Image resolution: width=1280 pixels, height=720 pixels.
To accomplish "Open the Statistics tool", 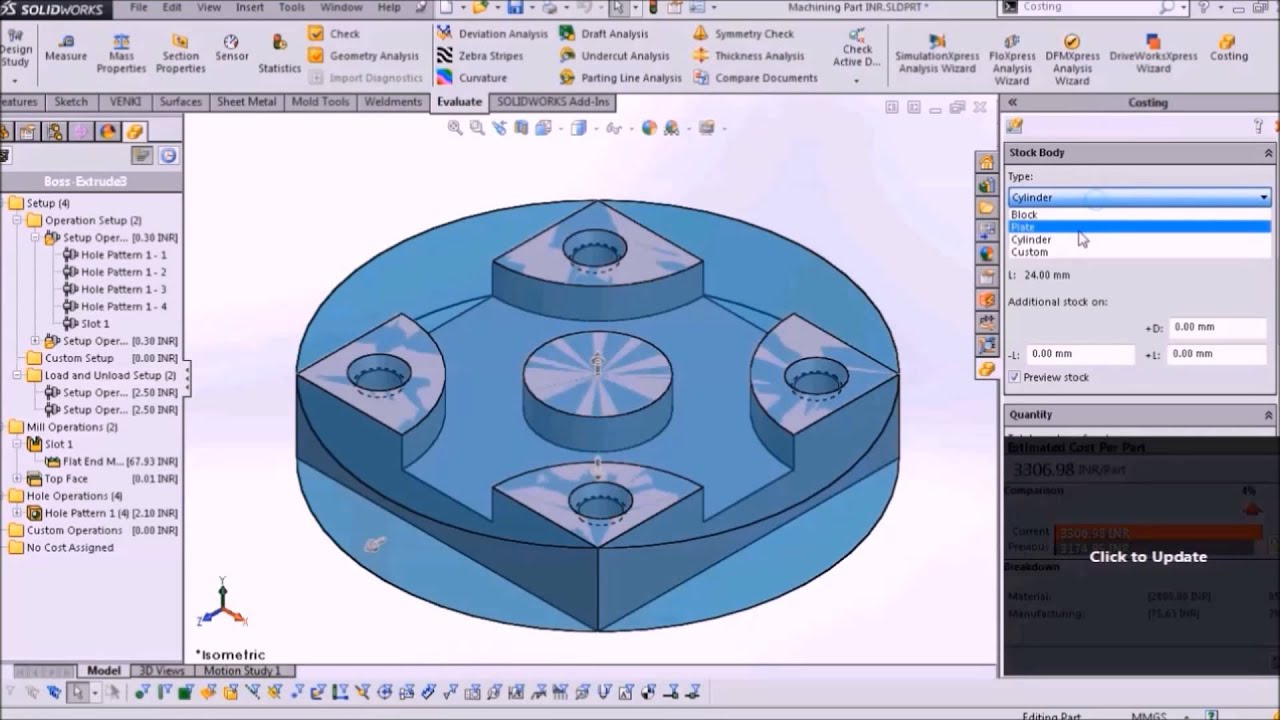I will point(280,54).
